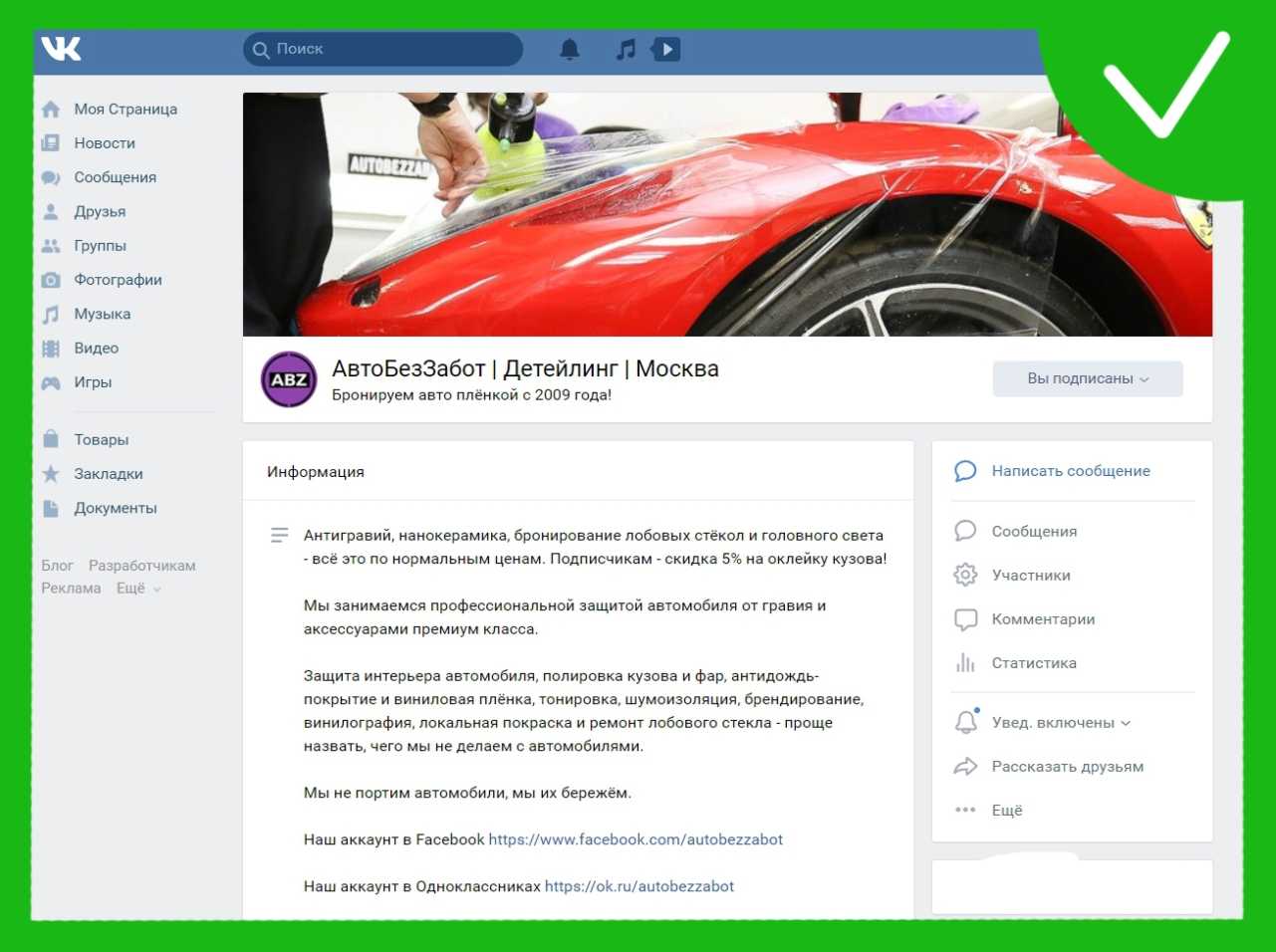Click the Информация section header
Image resolution: width=1276 pixels, height=952 pixels.
click(x=316, y=472)
